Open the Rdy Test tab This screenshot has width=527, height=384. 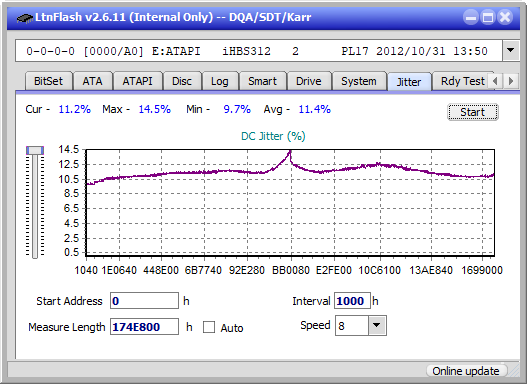coord(462,81)
